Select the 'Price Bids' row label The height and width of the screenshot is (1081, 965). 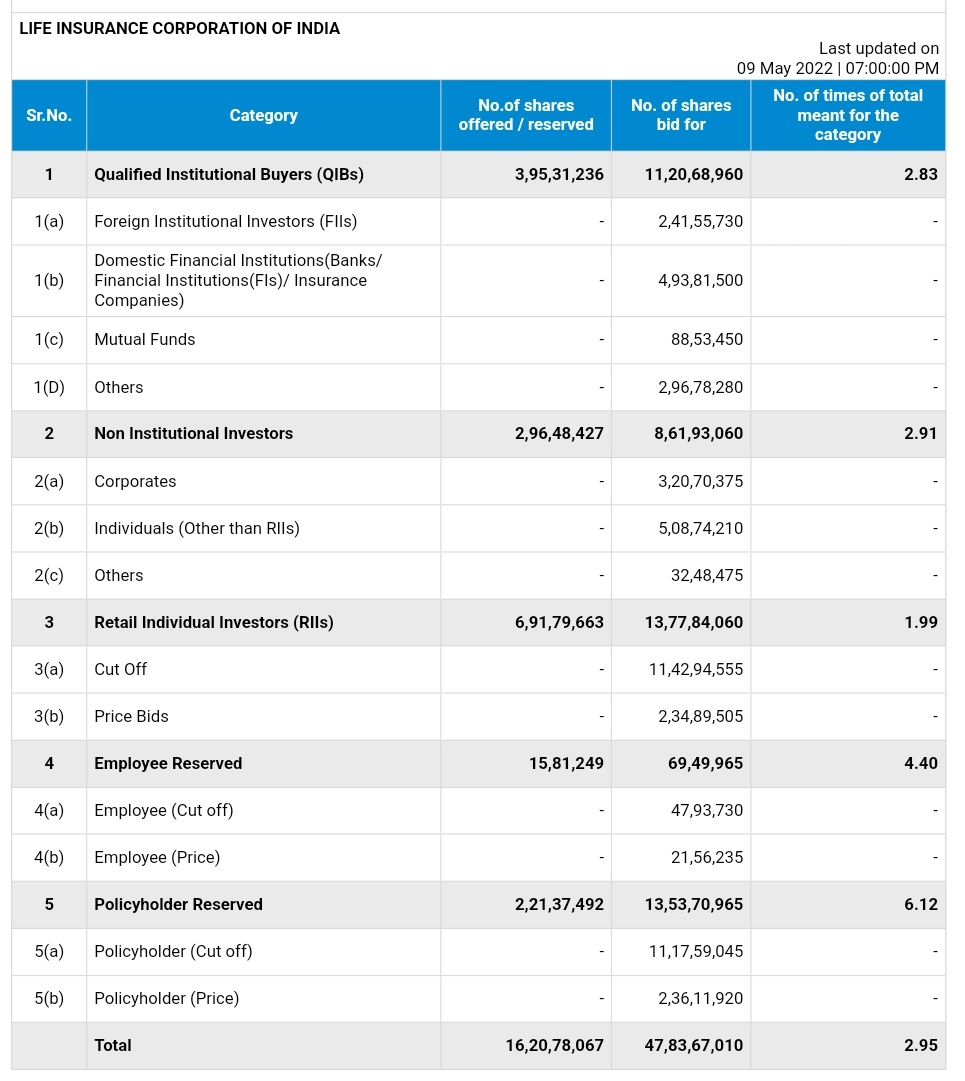pyautogui.click(x=132, y=716)
